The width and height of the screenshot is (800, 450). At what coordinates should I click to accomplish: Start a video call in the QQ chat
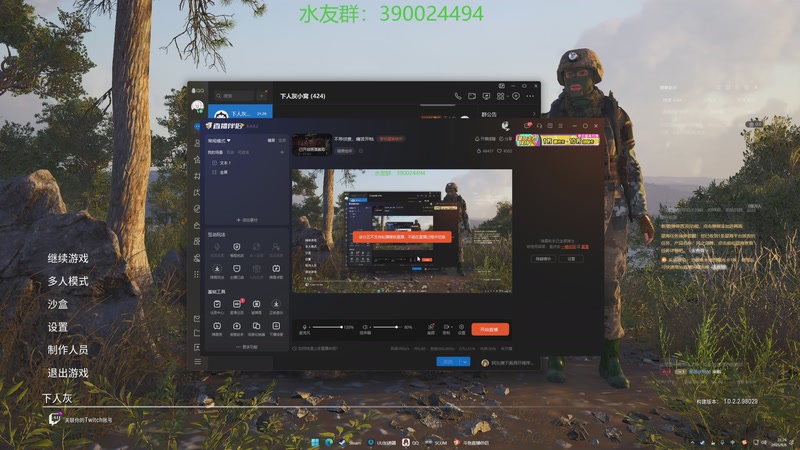click(x=472, y=96)
